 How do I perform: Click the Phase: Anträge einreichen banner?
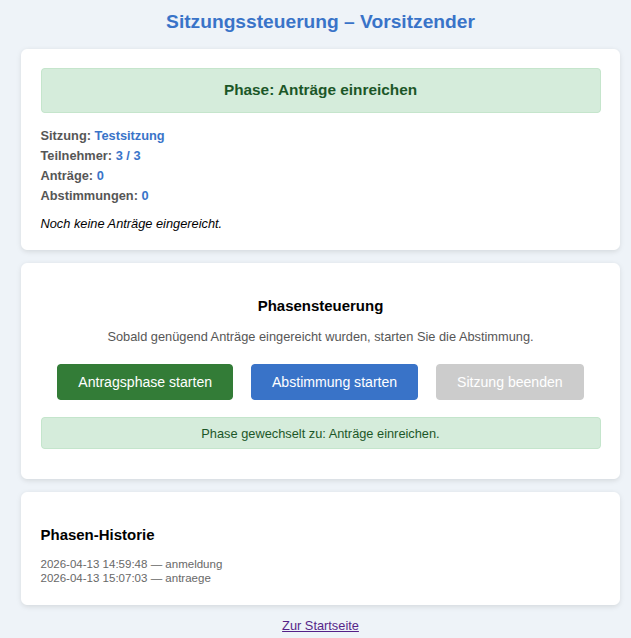[x=320, y=90]
